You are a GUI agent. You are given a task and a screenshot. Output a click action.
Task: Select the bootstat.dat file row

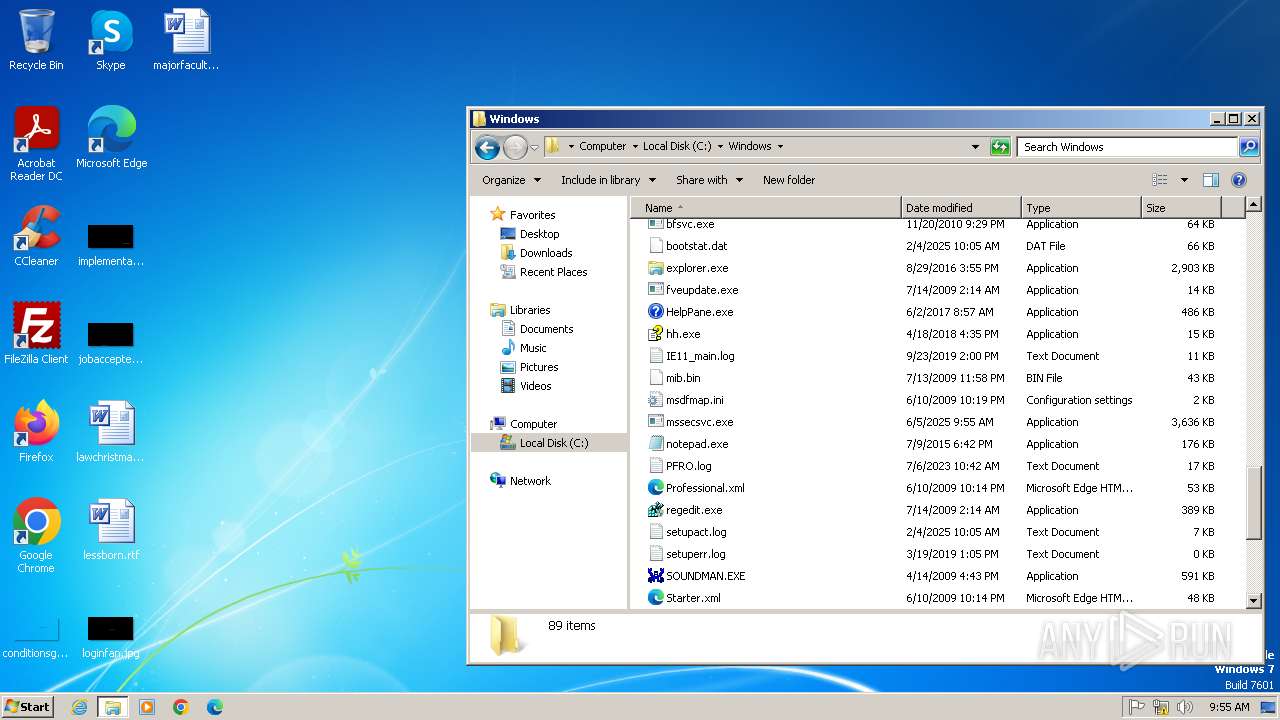[x=938, y=246]
